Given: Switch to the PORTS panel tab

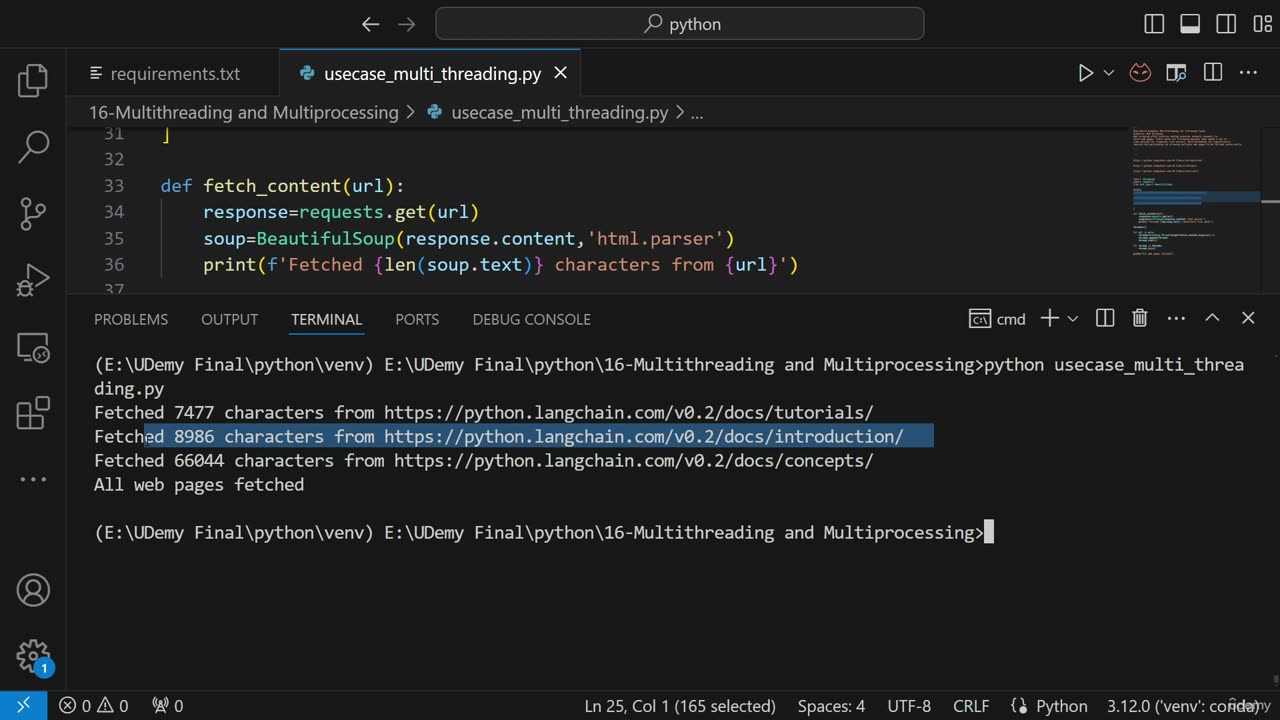Looking at the screenshot, I should click(417, 319).
